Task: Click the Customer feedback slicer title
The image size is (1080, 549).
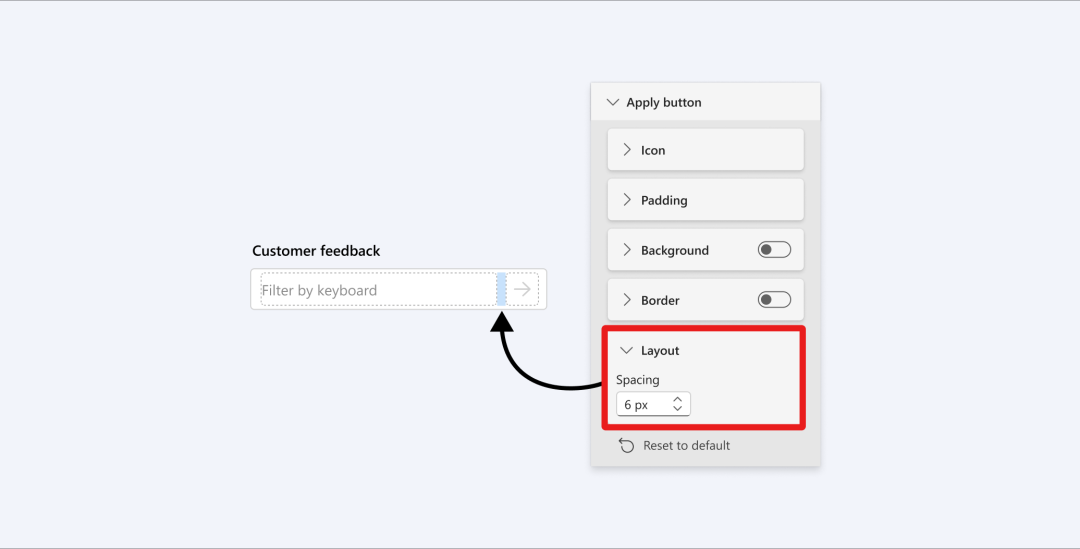Action: (316, 251)
